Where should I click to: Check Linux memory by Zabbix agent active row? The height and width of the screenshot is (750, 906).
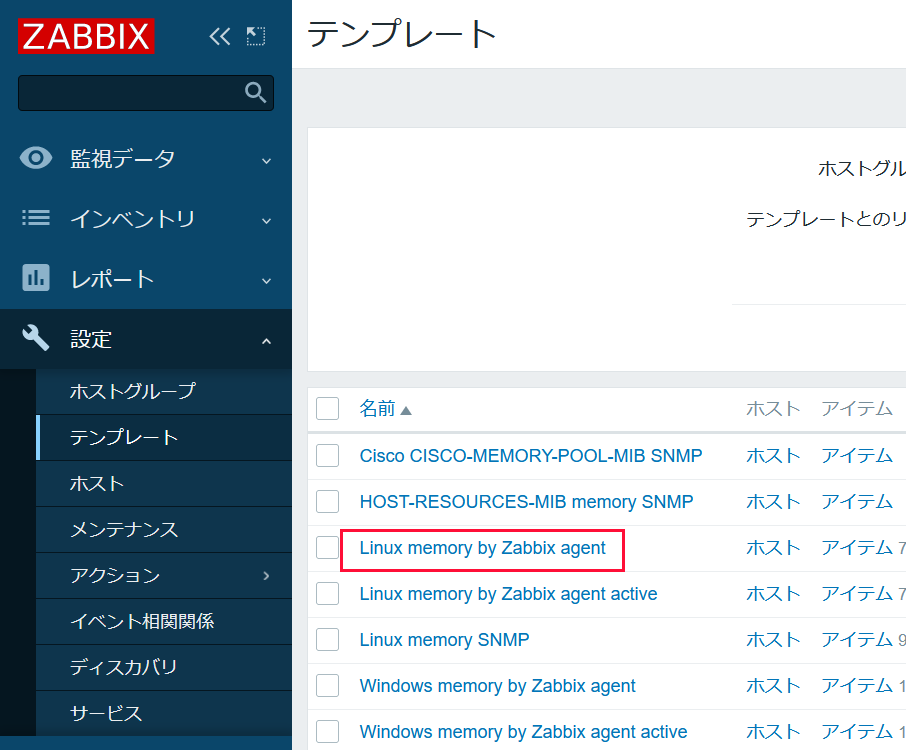coord(327,593)
